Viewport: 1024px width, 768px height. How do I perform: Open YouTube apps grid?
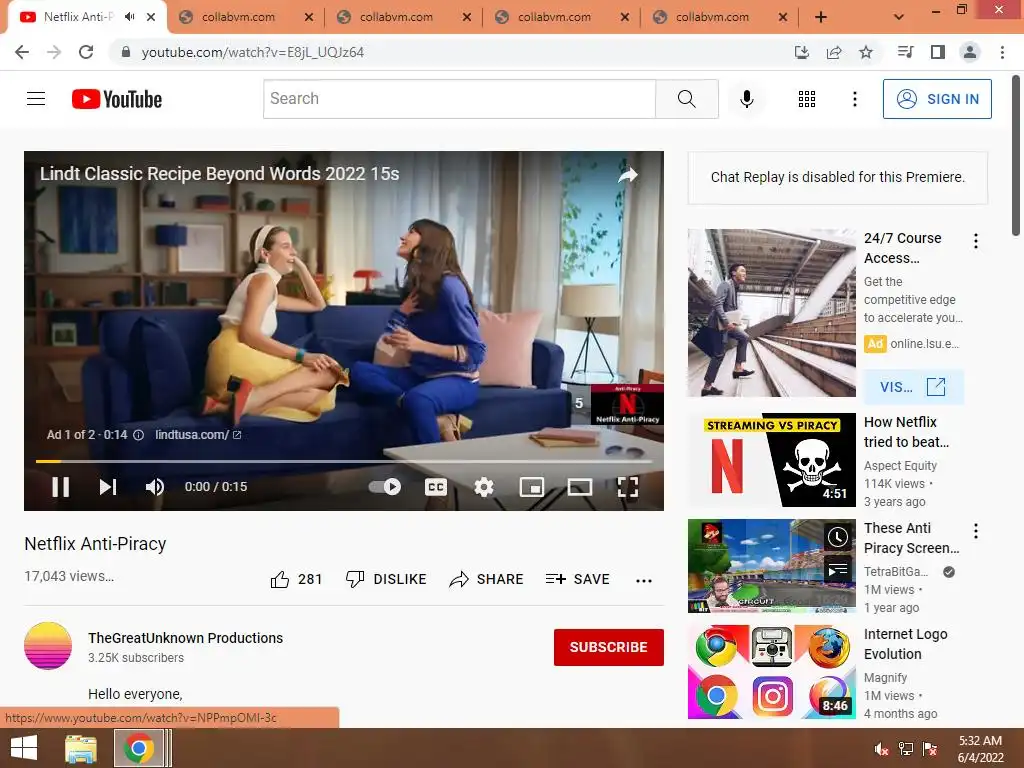point(807,99)
